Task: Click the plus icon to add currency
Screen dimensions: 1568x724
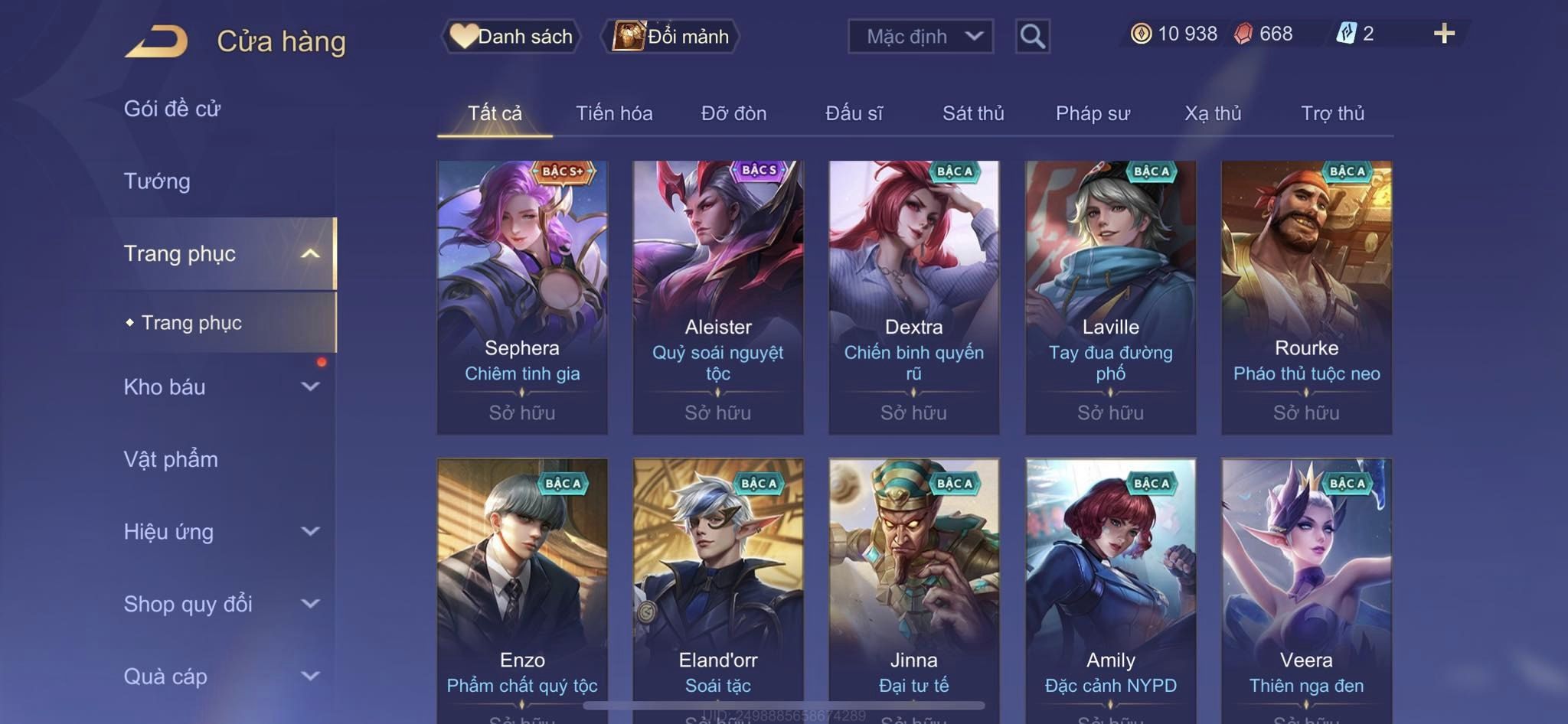Action: pyautogui.click(x=1444, y=34)
